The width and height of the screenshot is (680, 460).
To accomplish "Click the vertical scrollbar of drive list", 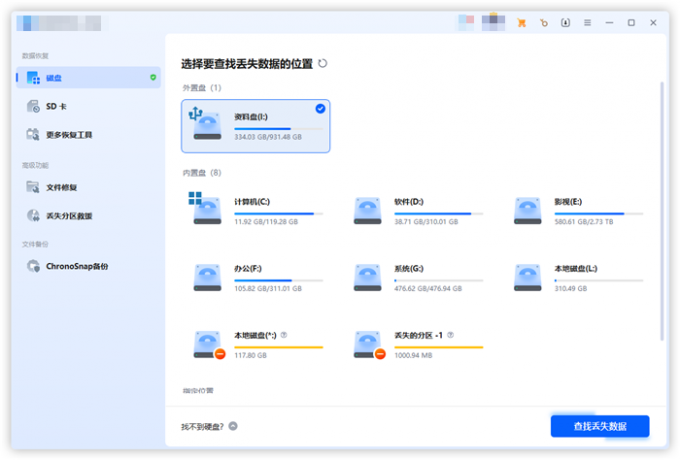I will tap(662, 211).
